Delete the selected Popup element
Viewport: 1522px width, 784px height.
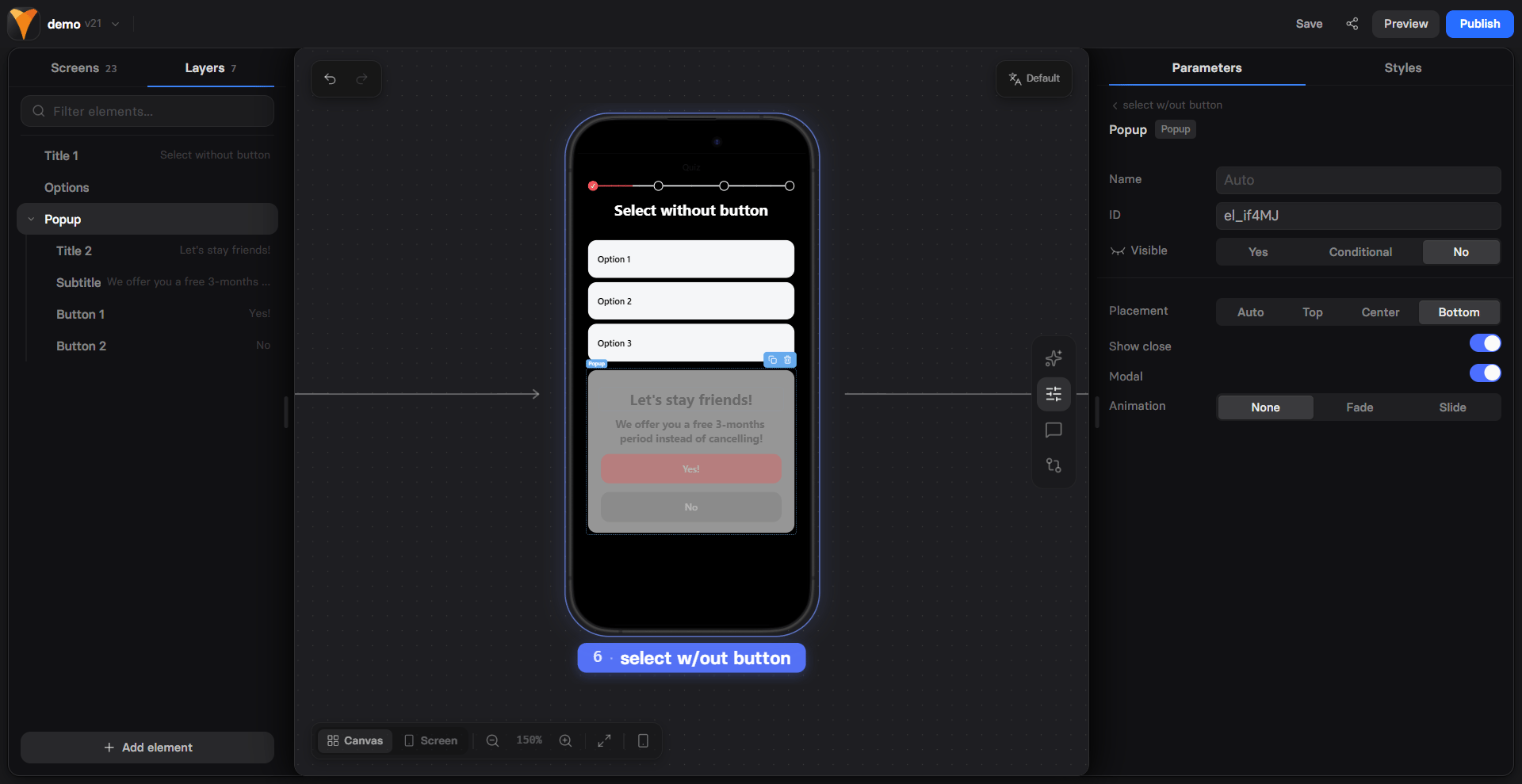pyautogui.click(x=787, y=360)
